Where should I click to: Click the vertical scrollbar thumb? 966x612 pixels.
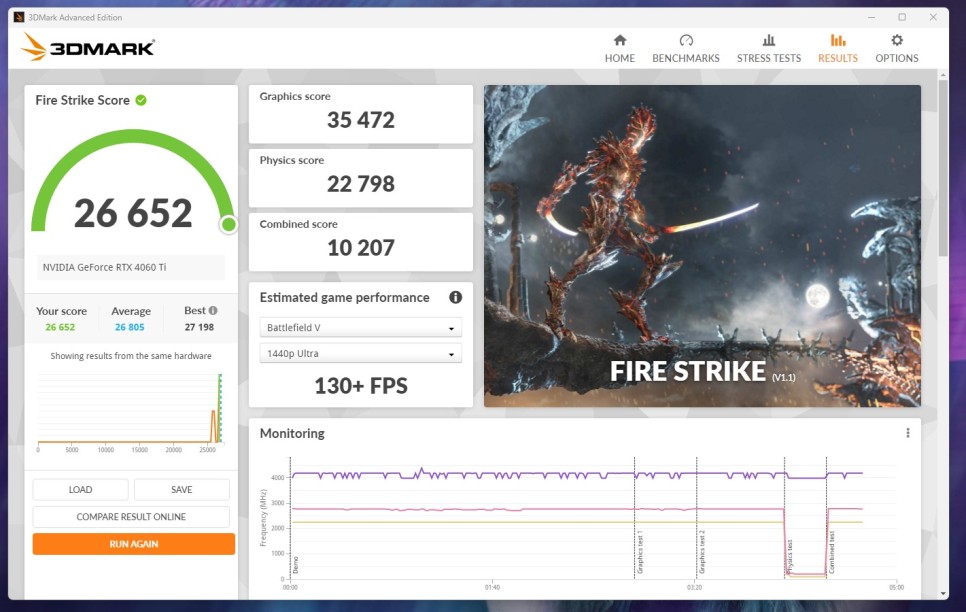coord(943,168)
